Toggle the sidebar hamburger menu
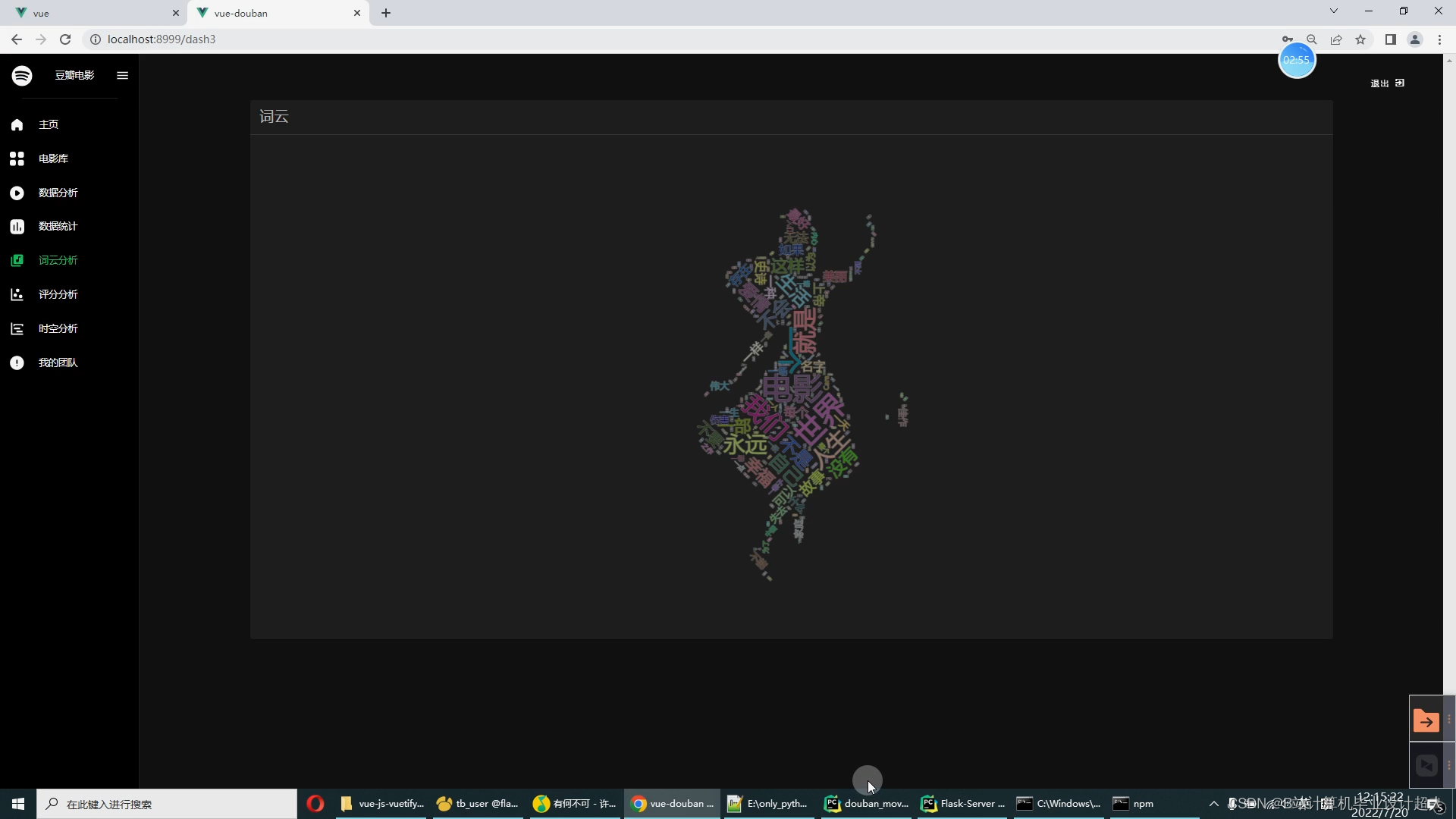 pos(122,75)
